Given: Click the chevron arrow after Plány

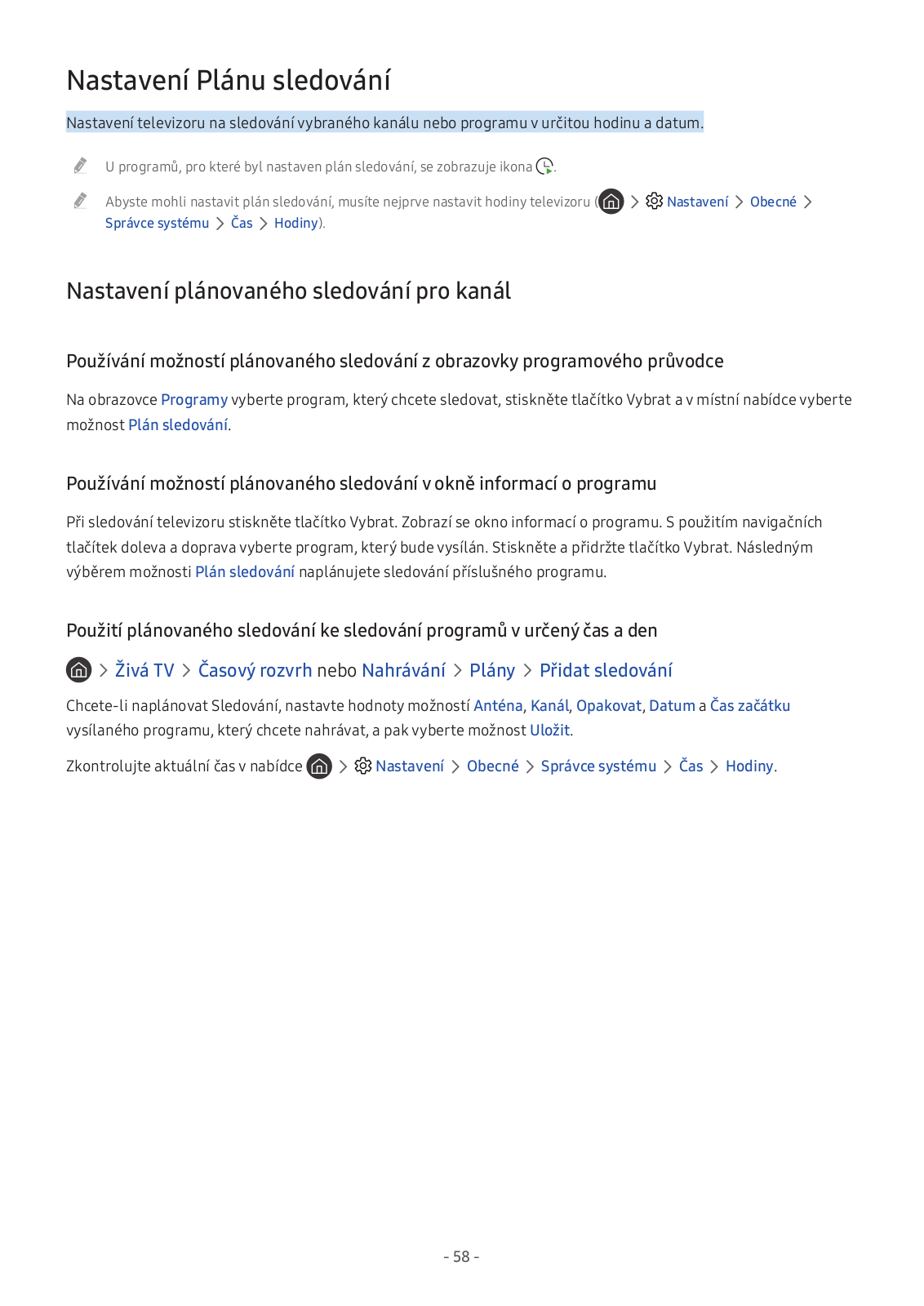Looking at the screenshot, I should point(527,670).
